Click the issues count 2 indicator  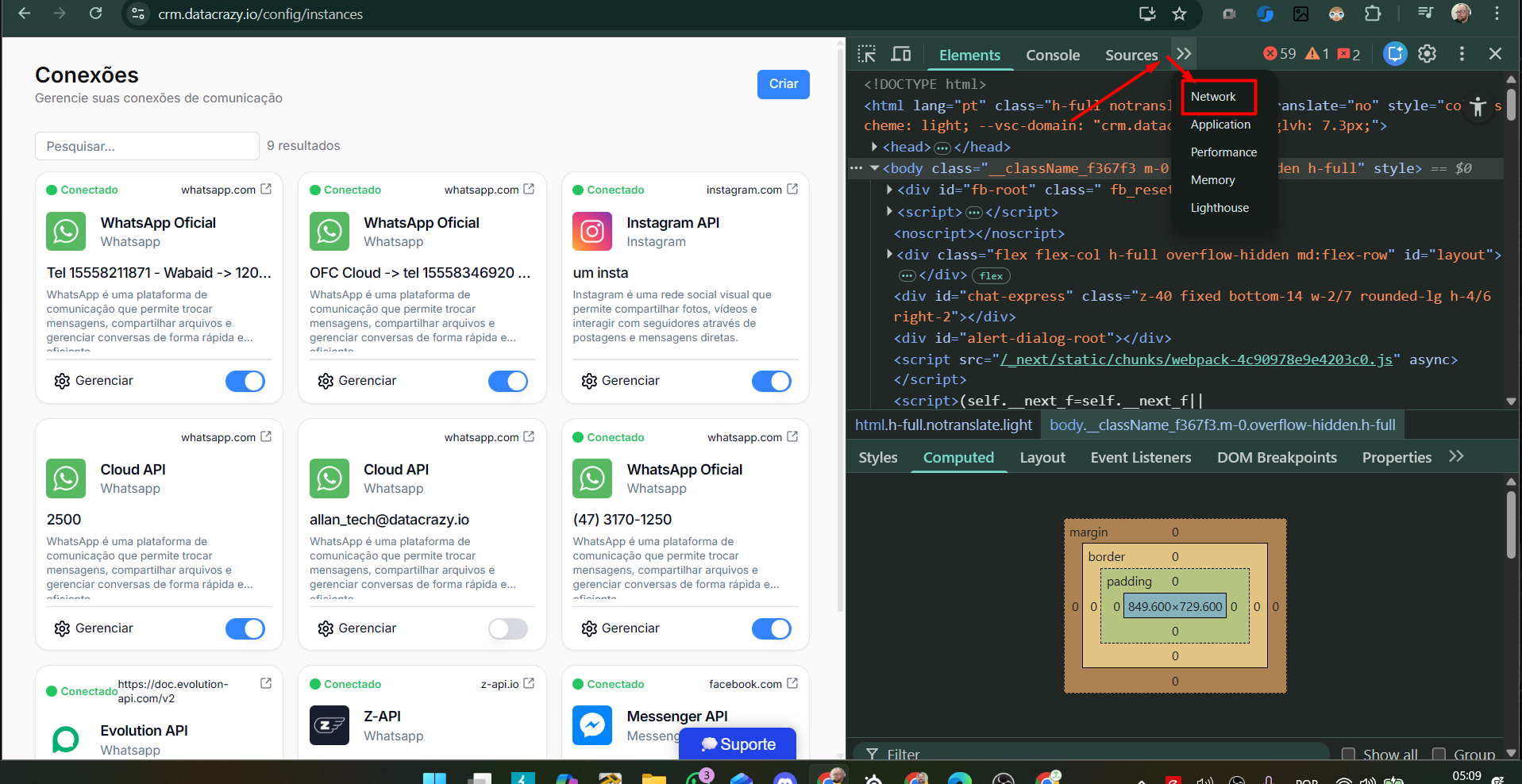point(1349,54)
